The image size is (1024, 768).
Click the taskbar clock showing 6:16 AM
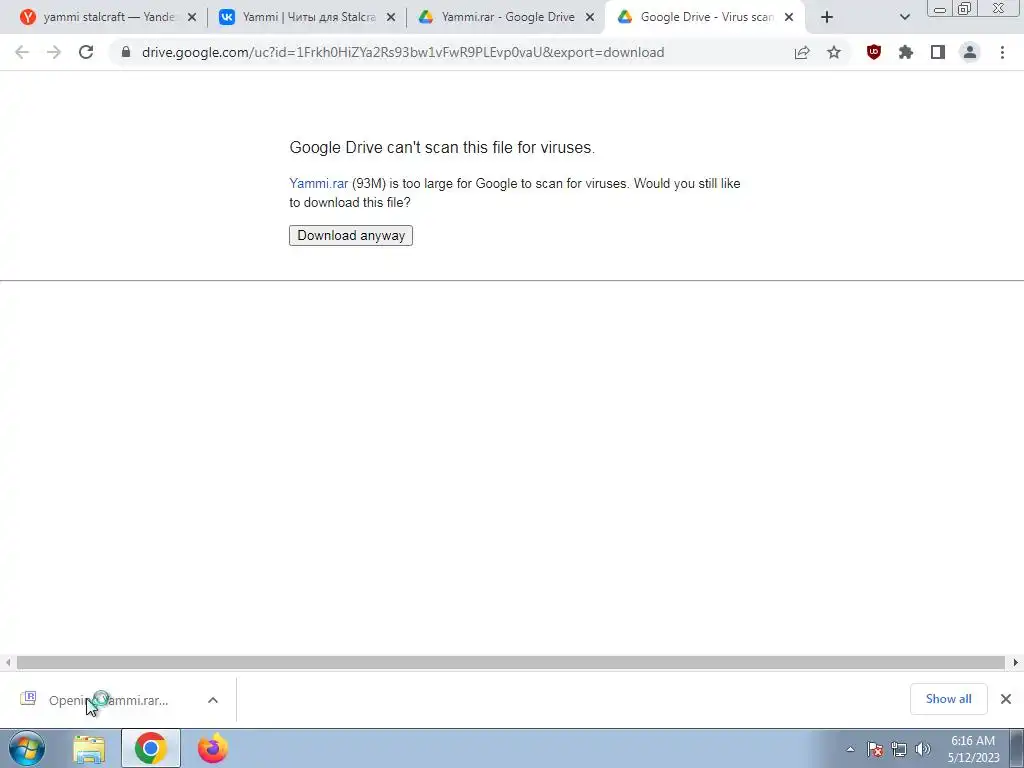pyautogui.click(x=973, y=749)
